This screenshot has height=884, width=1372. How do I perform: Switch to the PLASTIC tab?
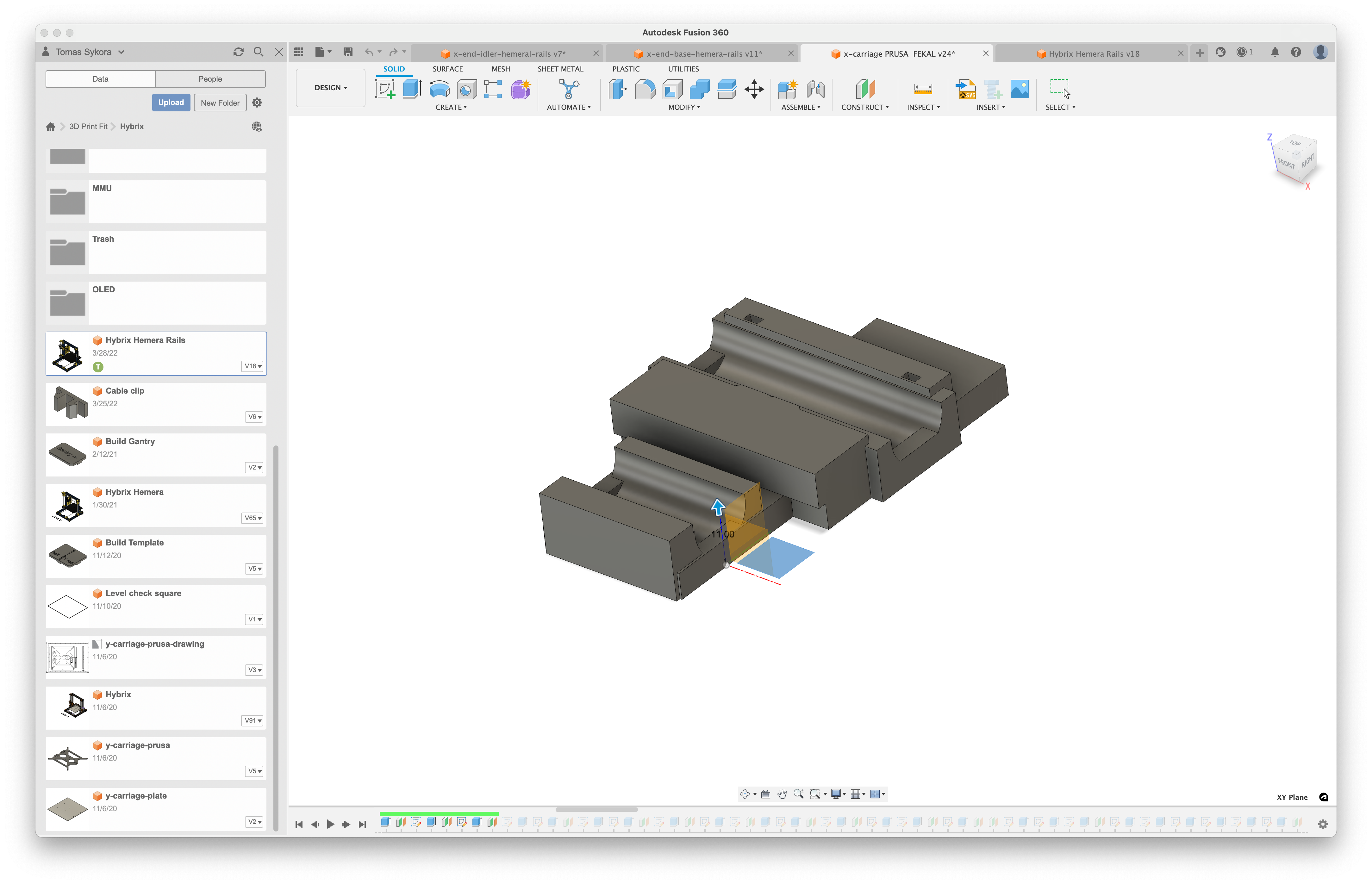coord(626,69)
